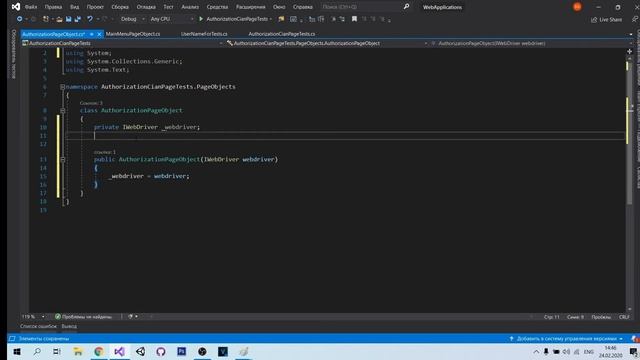Image resolution: width=640 pixels, height=360 pixels.
Task: Start debugging with the green play icon
Action: (201, 19)
